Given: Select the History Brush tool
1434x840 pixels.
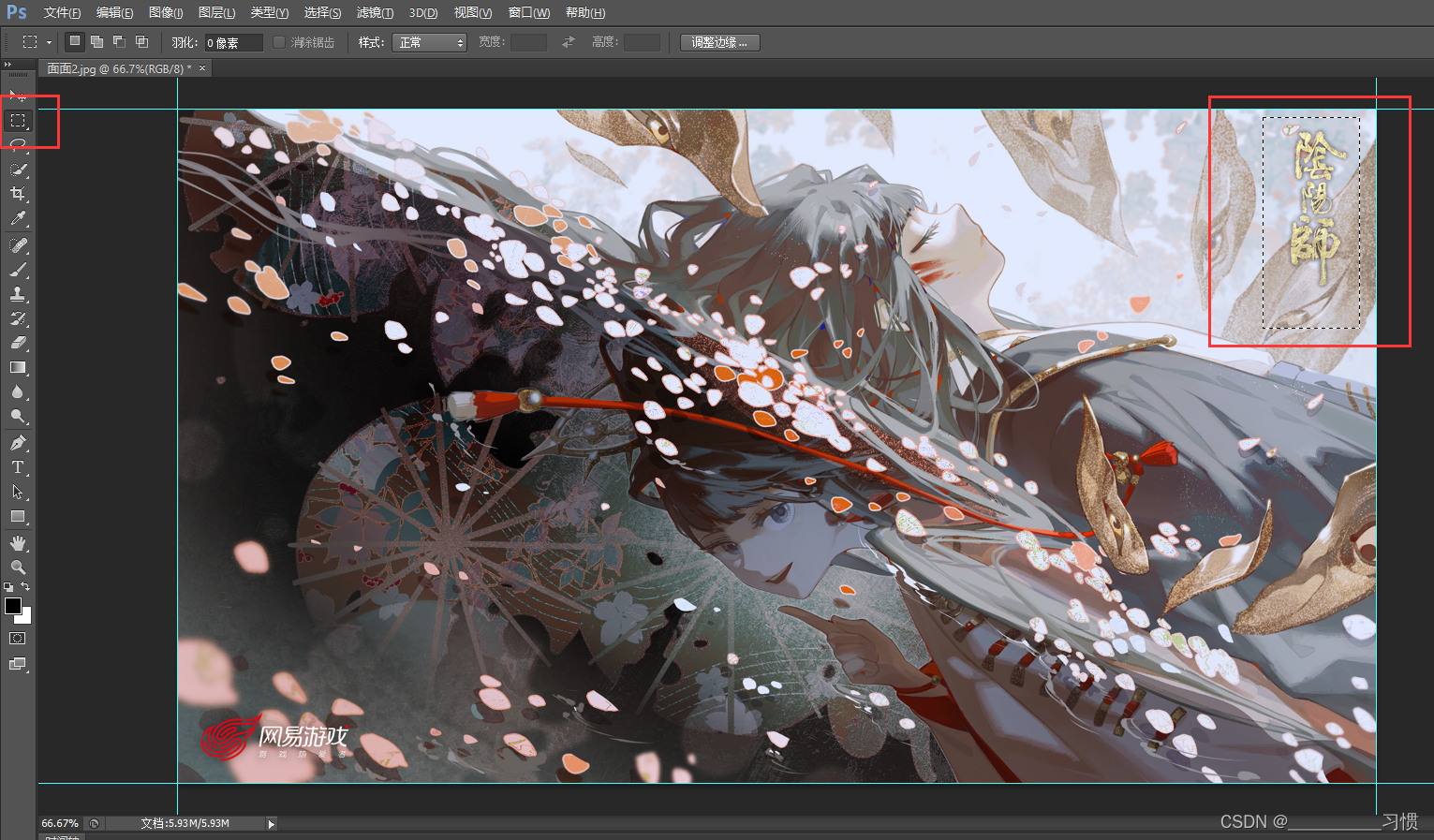Looking at the screenshot, I should [x=18, y=317].
